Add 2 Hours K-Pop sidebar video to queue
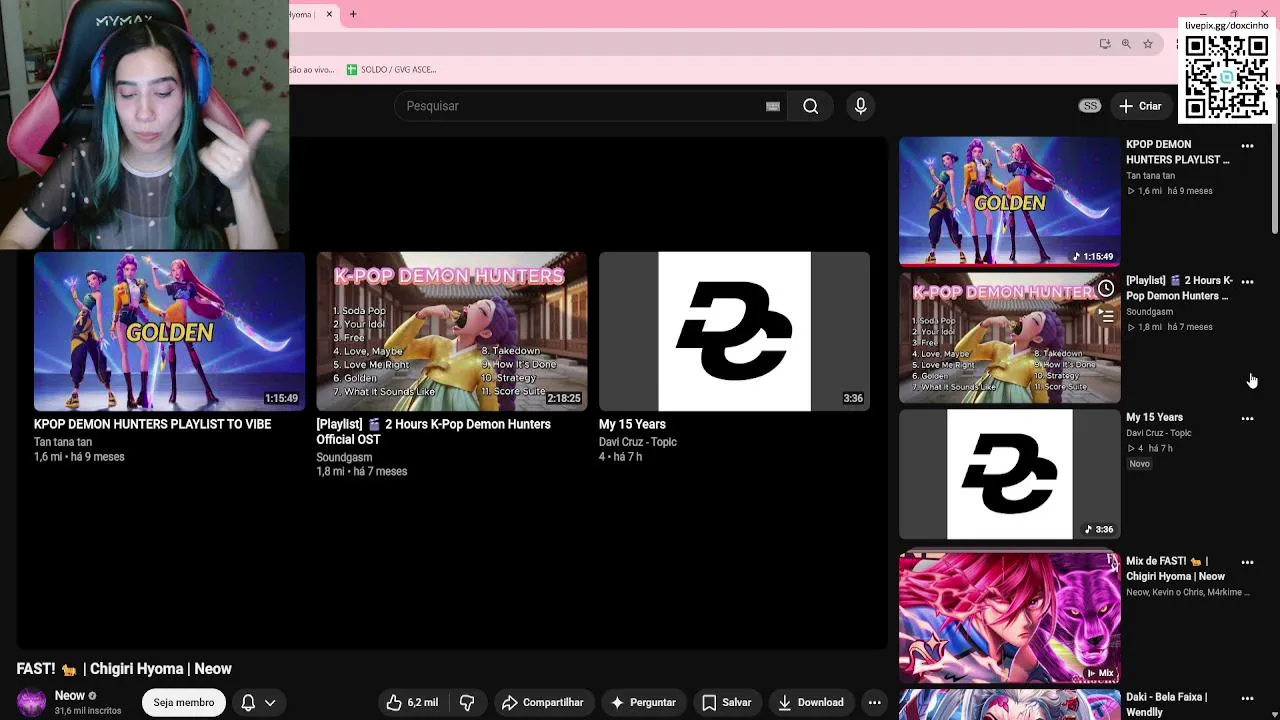The width and height of the screenshot is (1280, 720). pos(1105,315)
